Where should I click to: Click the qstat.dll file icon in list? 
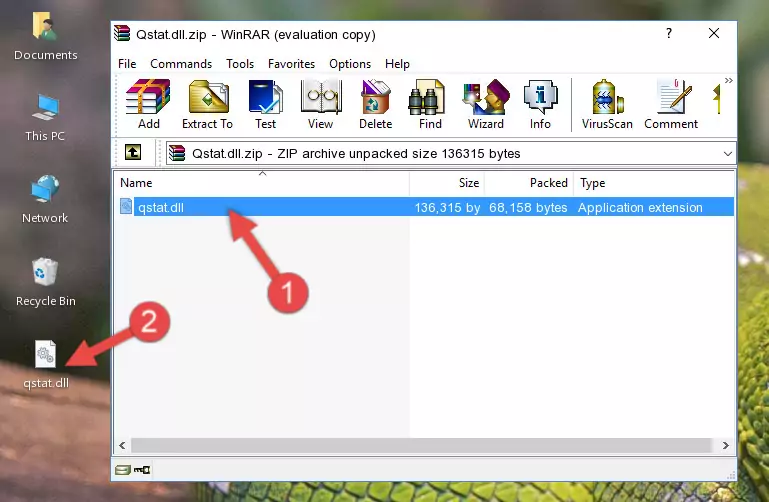point(126,206)
